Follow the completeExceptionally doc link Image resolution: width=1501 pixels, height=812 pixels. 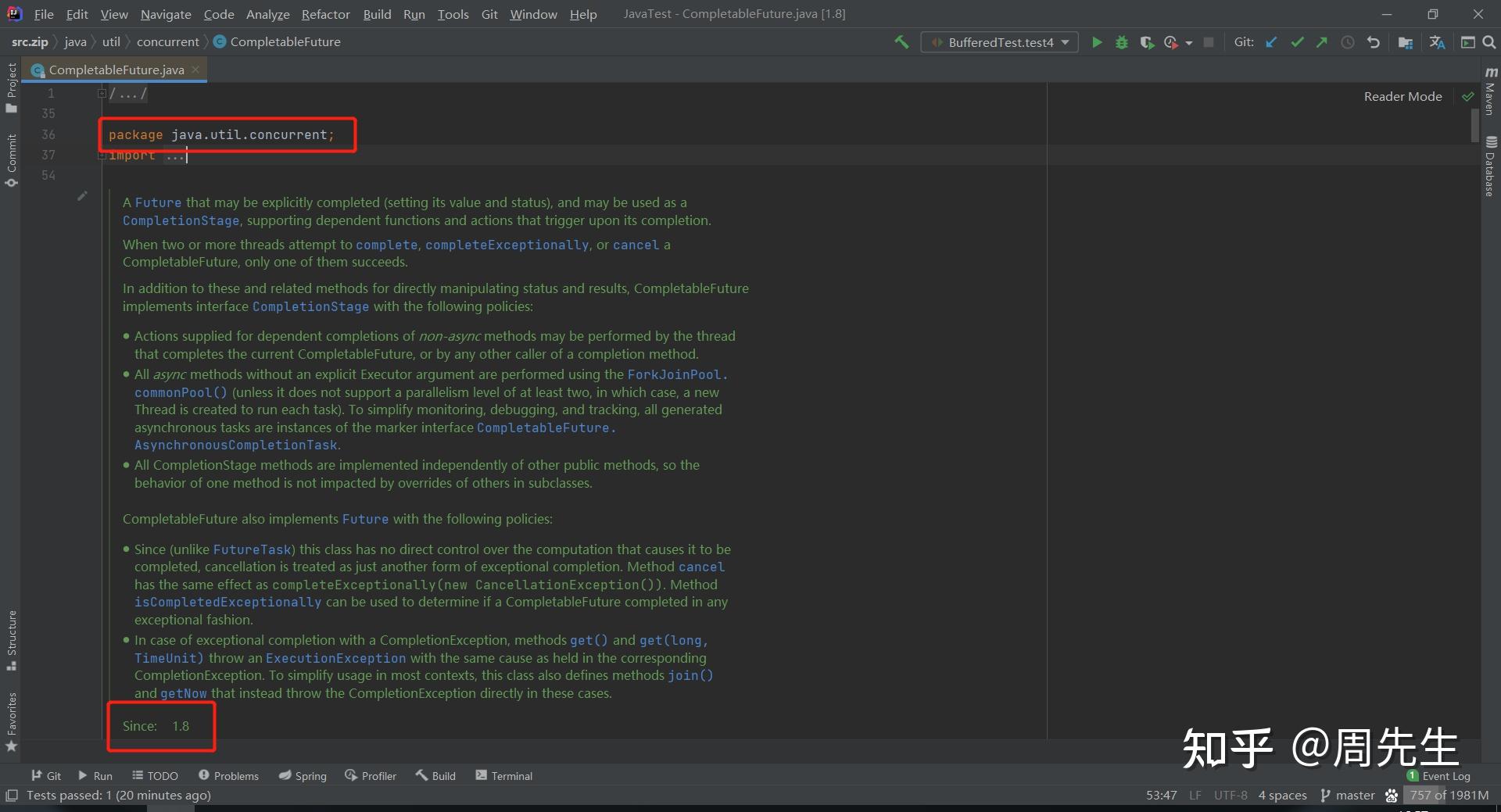pos(507,245)
